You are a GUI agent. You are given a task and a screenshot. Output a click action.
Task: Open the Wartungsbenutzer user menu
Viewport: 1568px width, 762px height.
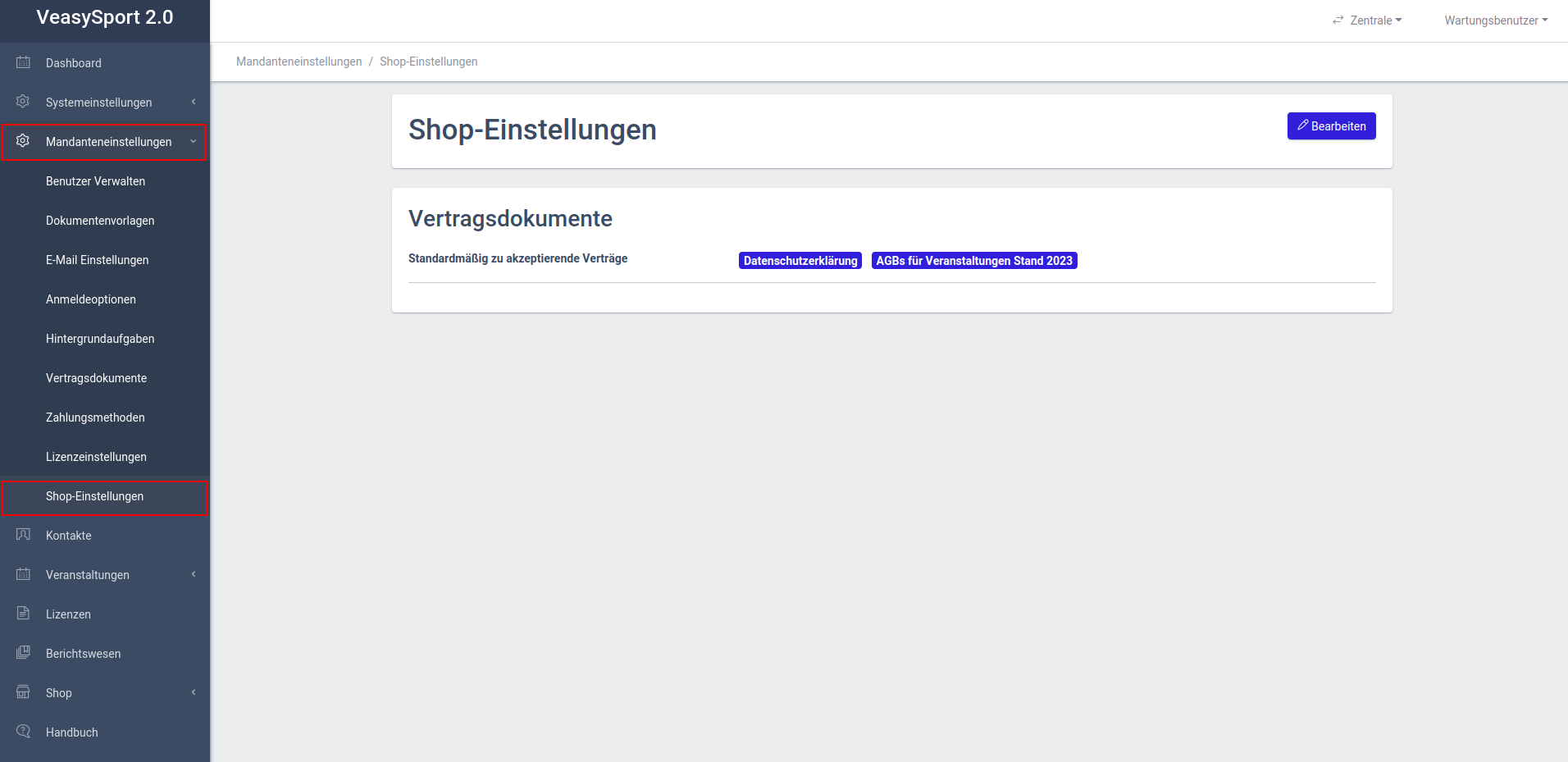1496,21
